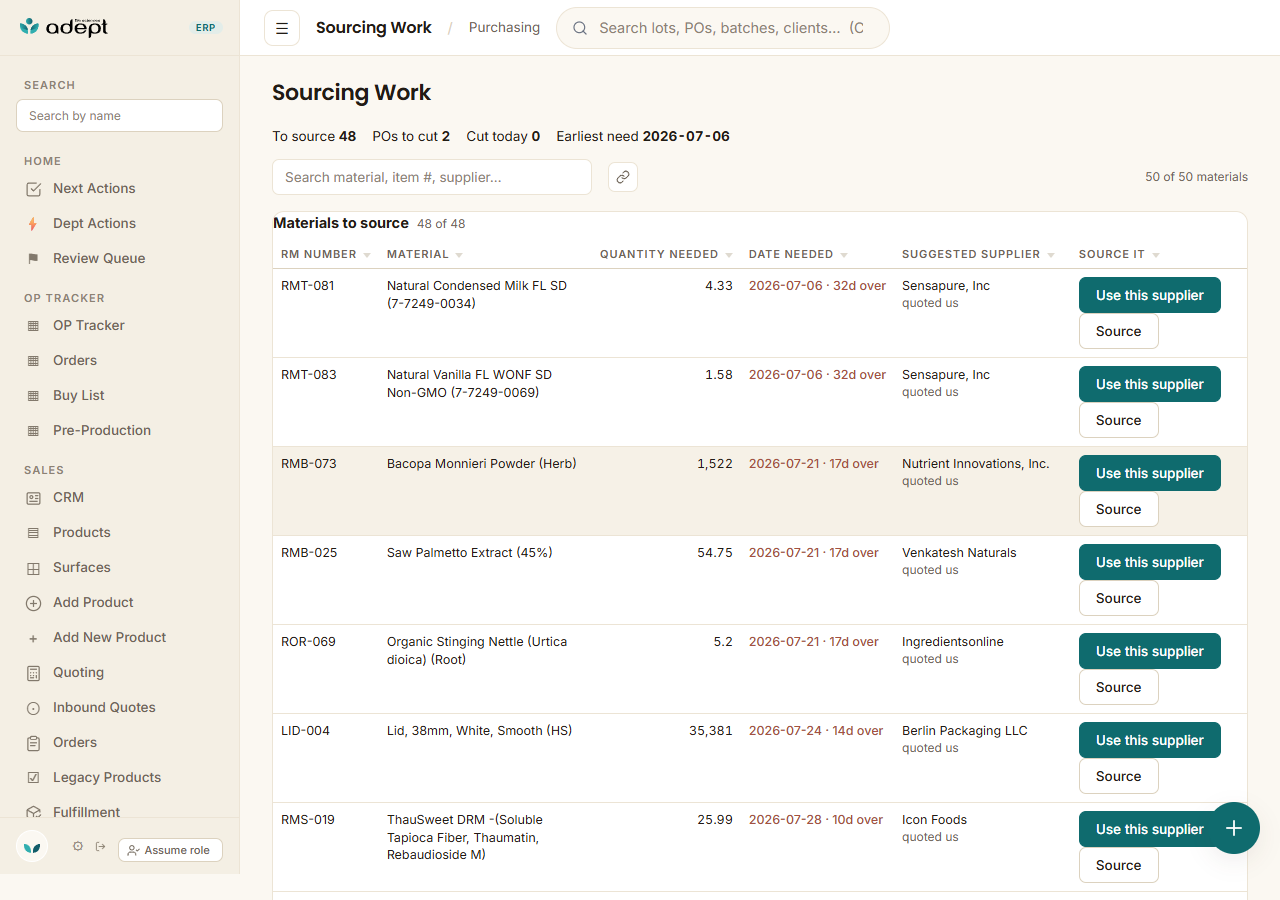Click the ERP badge in the sidebar header
1280x900 pixels.
205,28
